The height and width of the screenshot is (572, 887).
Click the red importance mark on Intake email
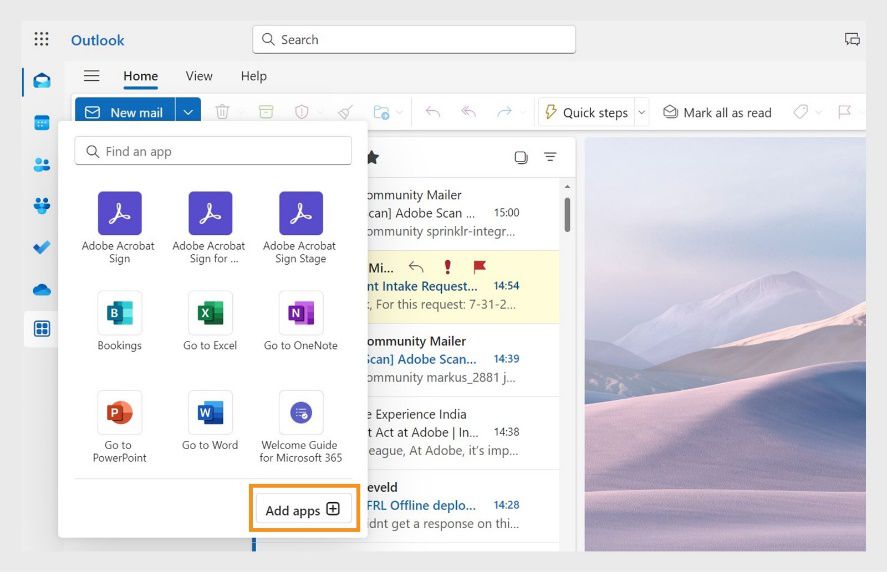[x=447, y=266]
